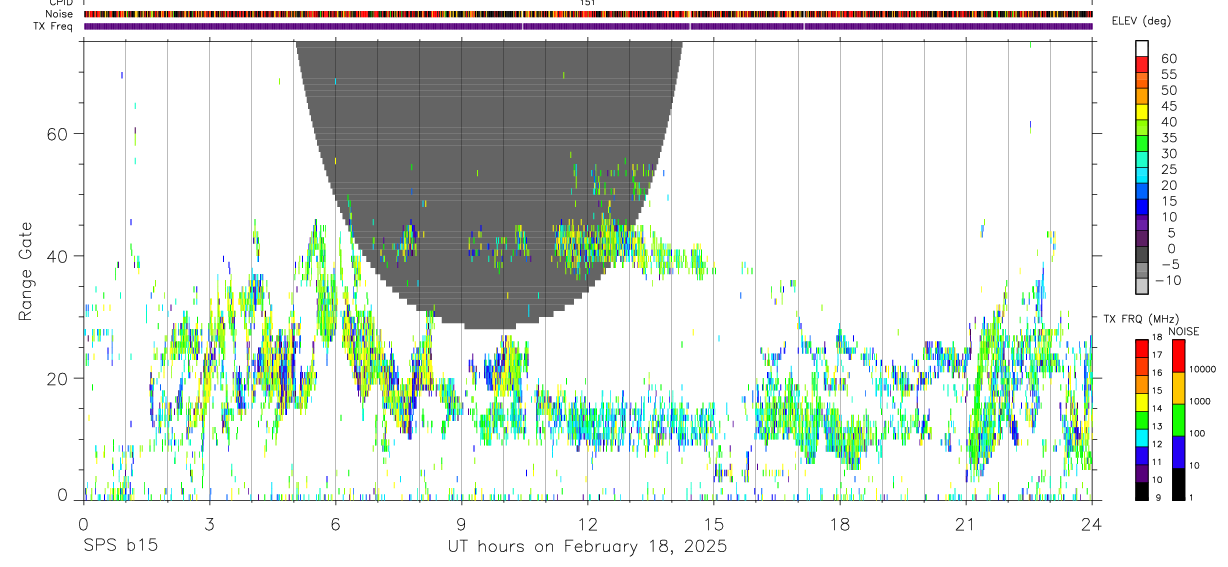Pick the yellow 40–45 segment of ELEV colorbar
The width and height of the screenshot is (1228, 567).
(1142, 111)
